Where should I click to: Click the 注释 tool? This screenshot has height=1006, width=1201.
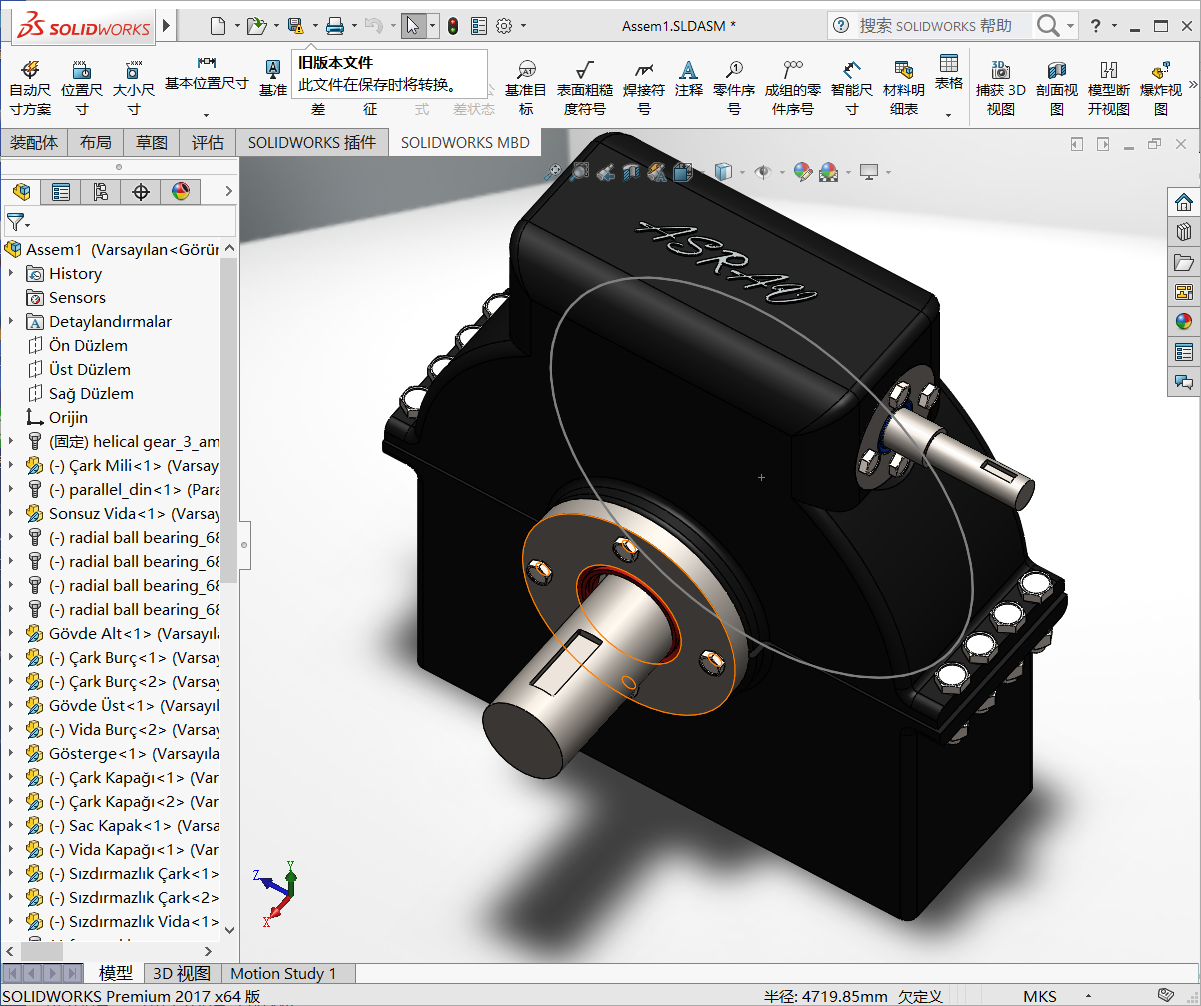tap(688, 79)
